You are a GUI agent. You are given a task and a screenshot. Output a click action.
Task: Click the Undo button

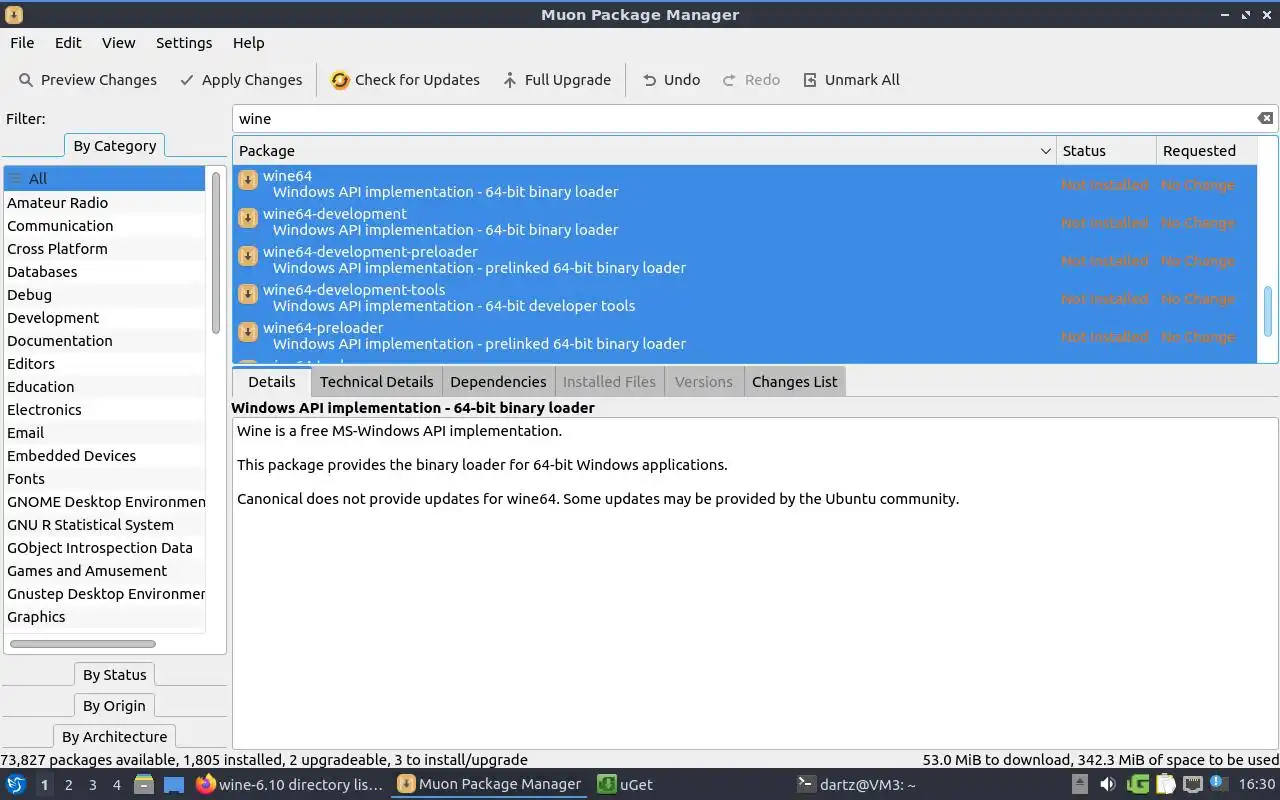(x=671, y=80)
